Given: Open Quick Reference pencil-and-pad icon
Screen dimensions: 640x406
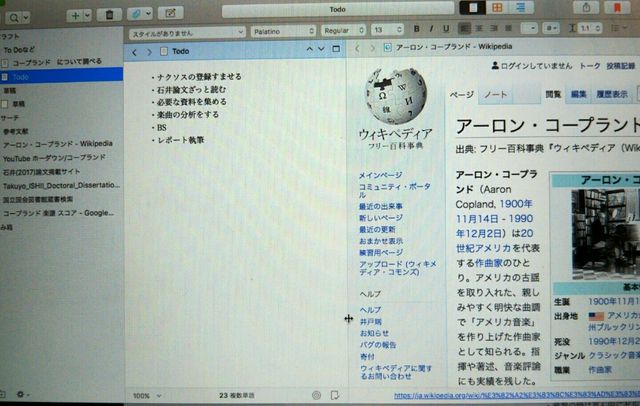Looking at the screenshot, I should 171,13.
